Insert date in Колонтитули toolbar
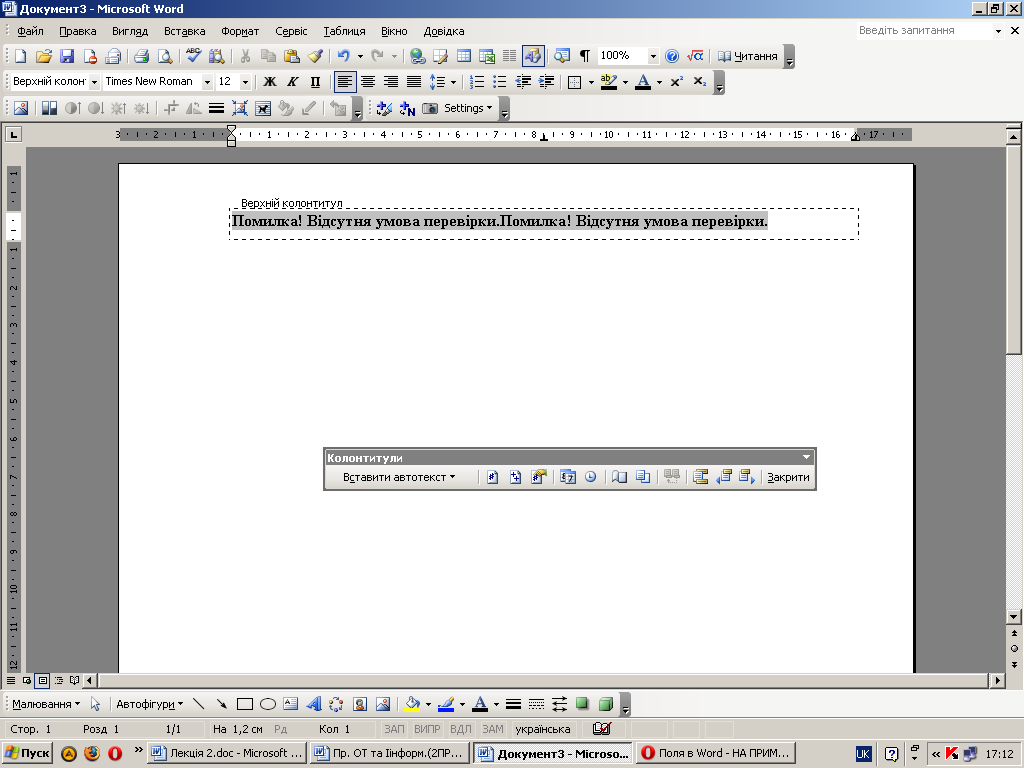The width and height of the screenshot is (1024, 768). pos(568,477)
